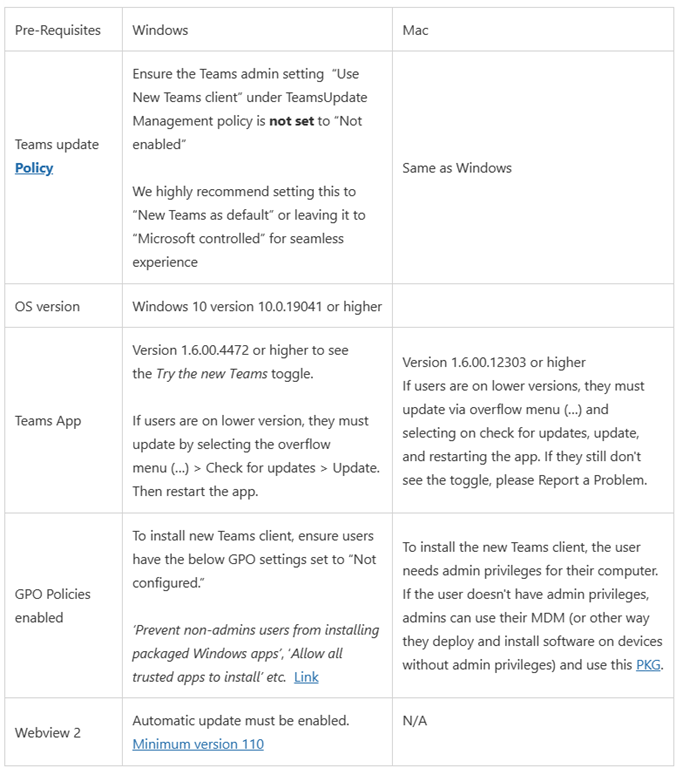Image resolution: width=676 pixels, height=768 pixels.
Task: Open the Policy link under Teams update
Action: 34,168
